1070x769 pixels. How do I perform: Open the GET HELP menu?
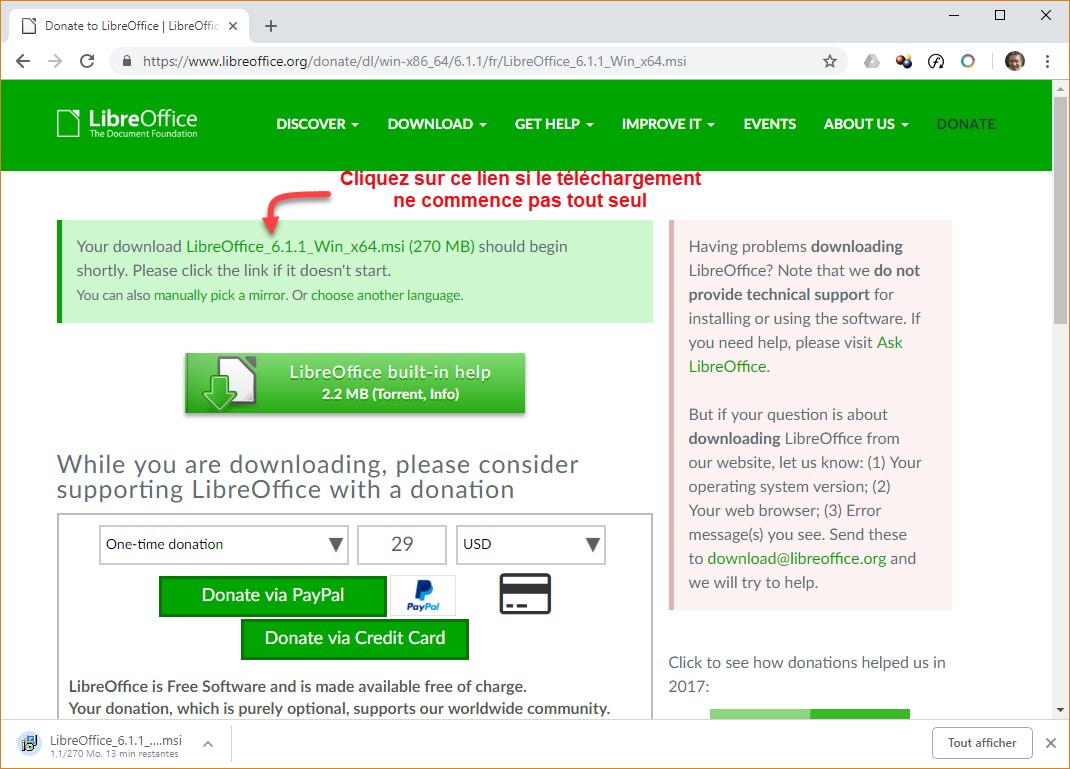(x=554, y=124)
